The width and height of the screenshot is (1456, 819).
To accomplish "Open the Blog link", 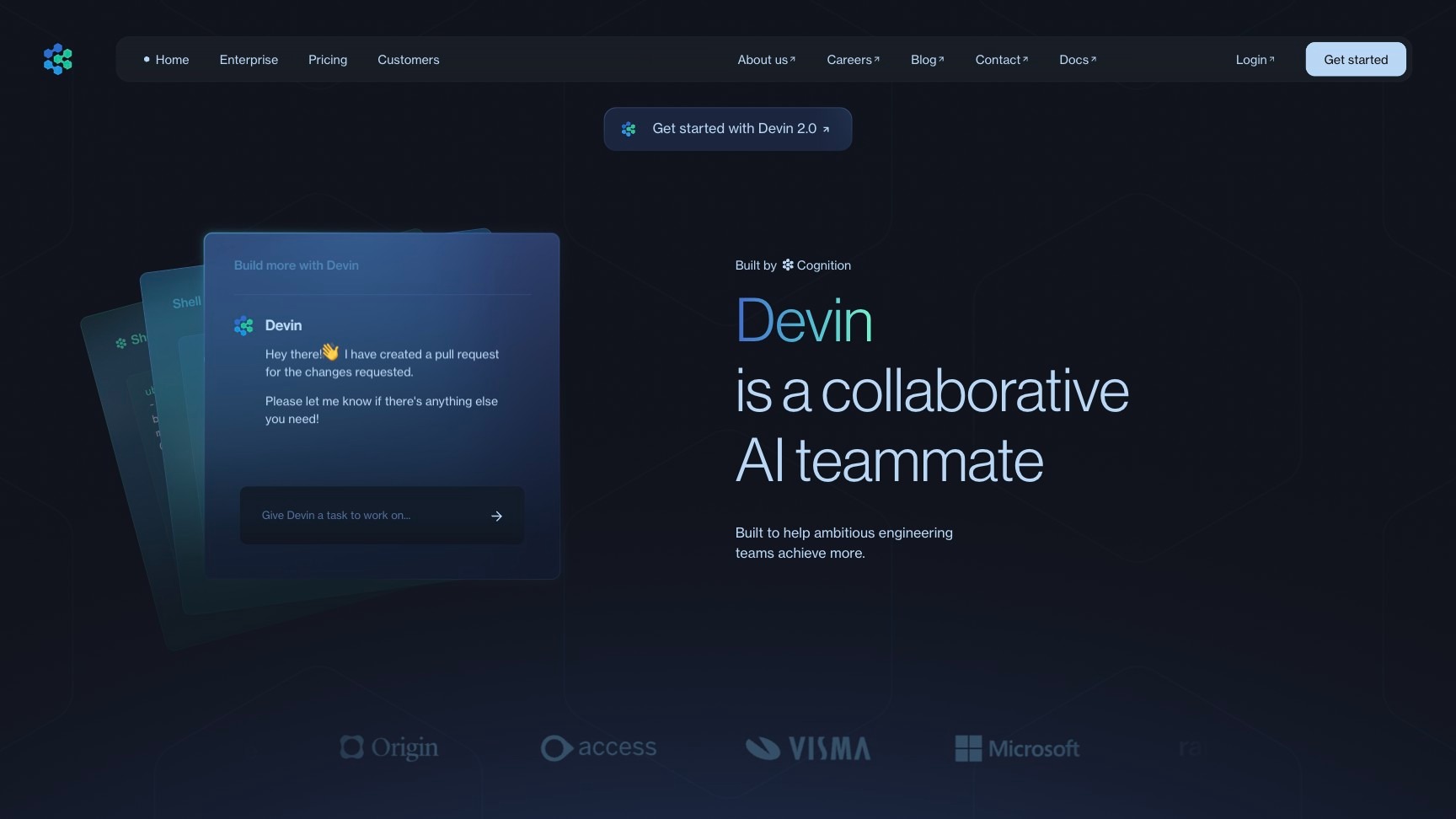I will point(926,59).
